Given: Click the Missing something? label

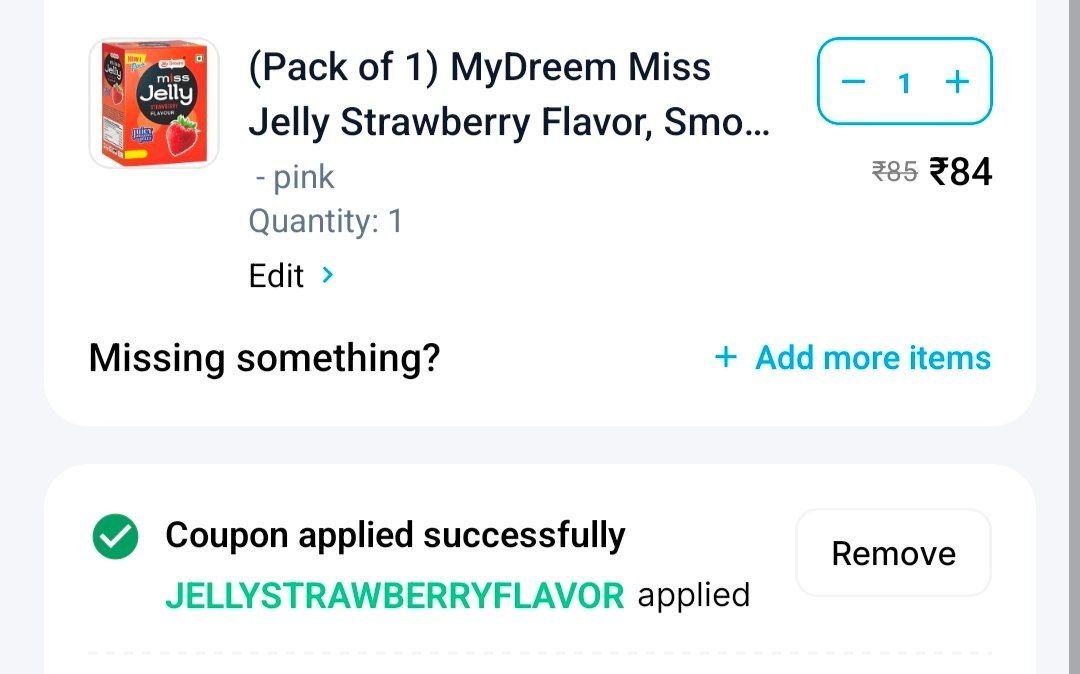Looking at the screenshot, I should click(x=264, y=358).
